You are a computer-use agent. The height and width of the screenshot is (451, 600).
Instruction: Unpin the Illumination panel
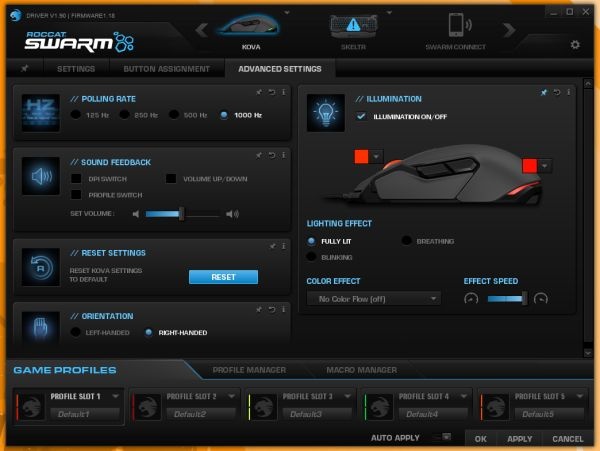[x=544, y=92]
